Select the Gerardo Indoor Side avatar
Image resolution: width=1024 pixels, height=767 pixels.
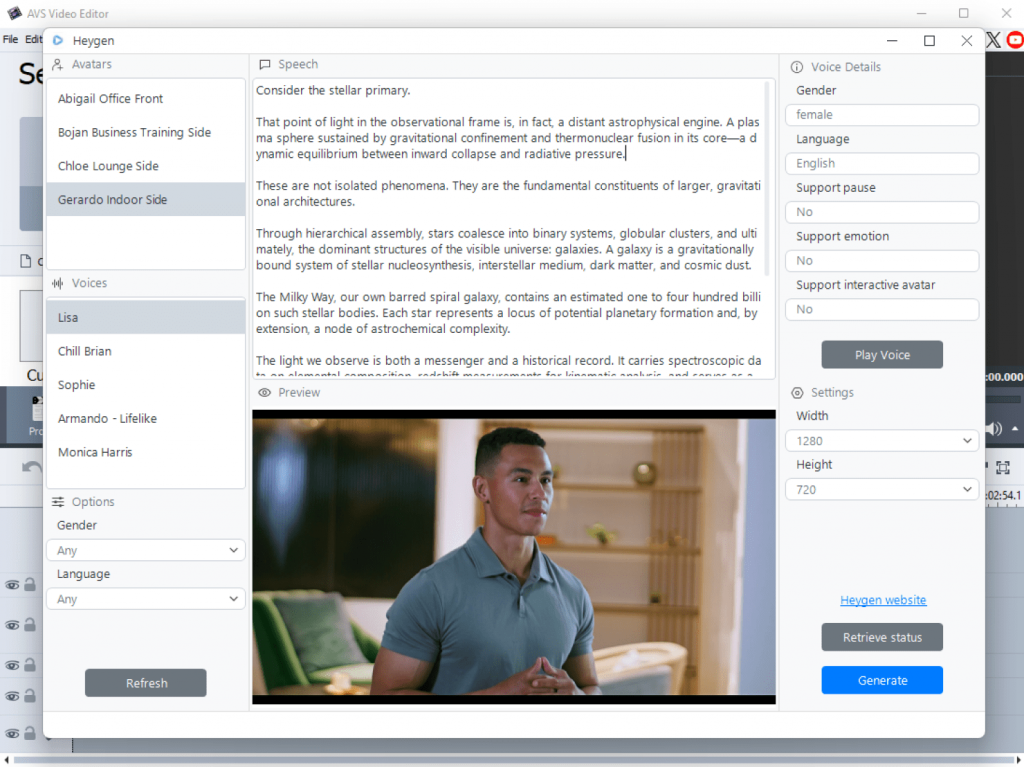[146, 199]
